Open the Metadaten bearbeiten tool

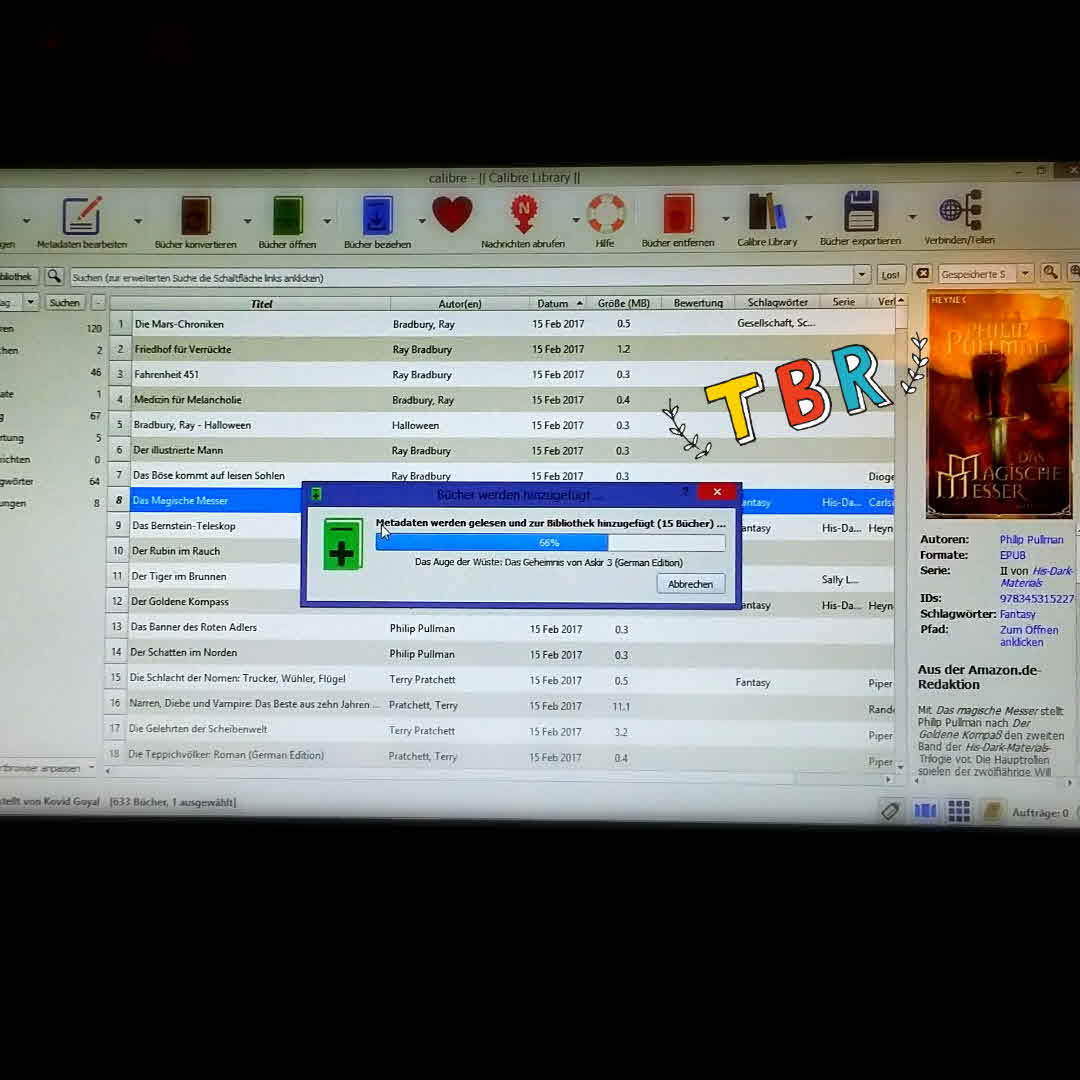click(x=82, y=217)
